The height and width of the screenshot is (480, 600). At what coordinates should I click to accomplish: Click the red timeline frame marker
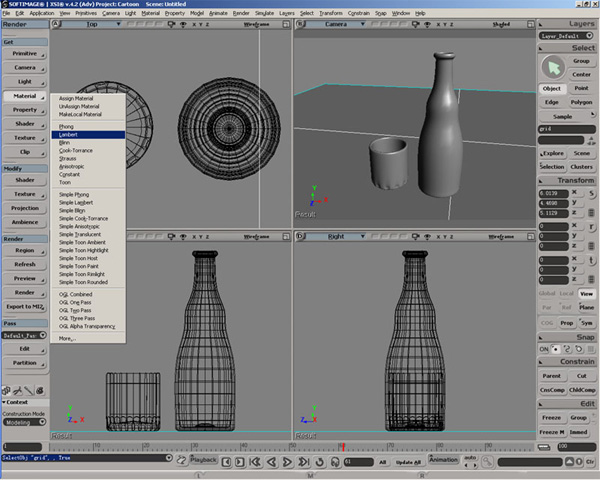click(343, 447)
